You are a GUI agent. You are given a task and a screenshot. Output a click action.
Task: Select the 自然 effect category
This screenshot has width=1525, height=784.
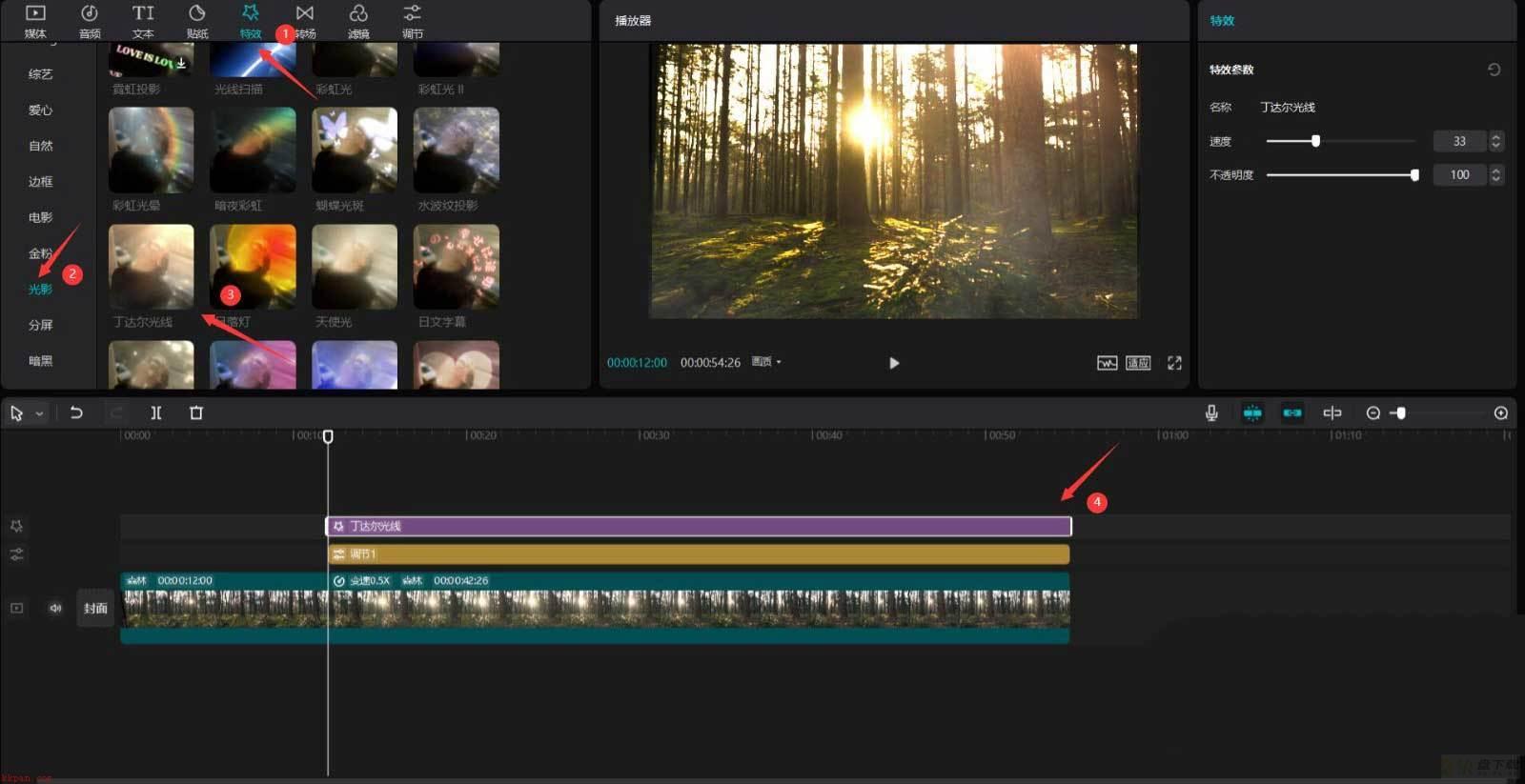[x=40, y=146]
